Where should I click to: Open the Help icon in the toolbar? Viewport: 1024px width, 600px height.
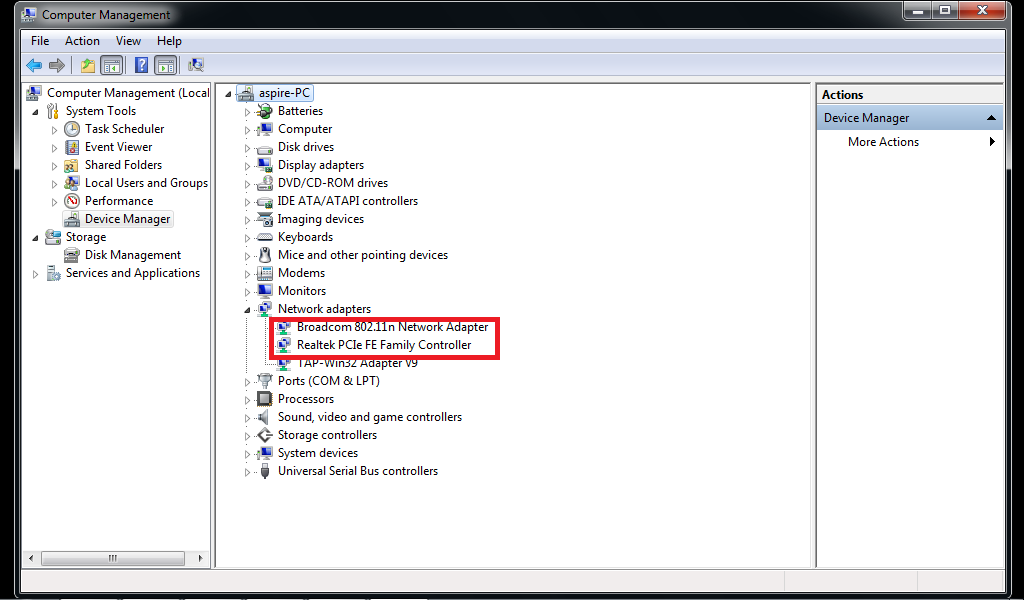pyautogui.click(x=140, y=64)
